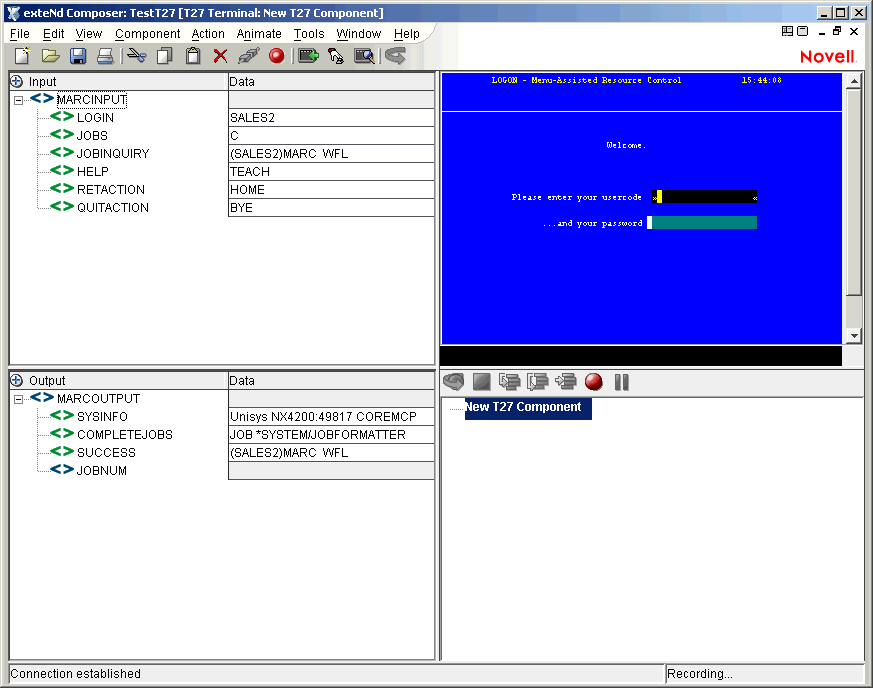Collapse the MARCINPUT tree node
The height and width of the screenshot is (688, 873).
[18, 100]
